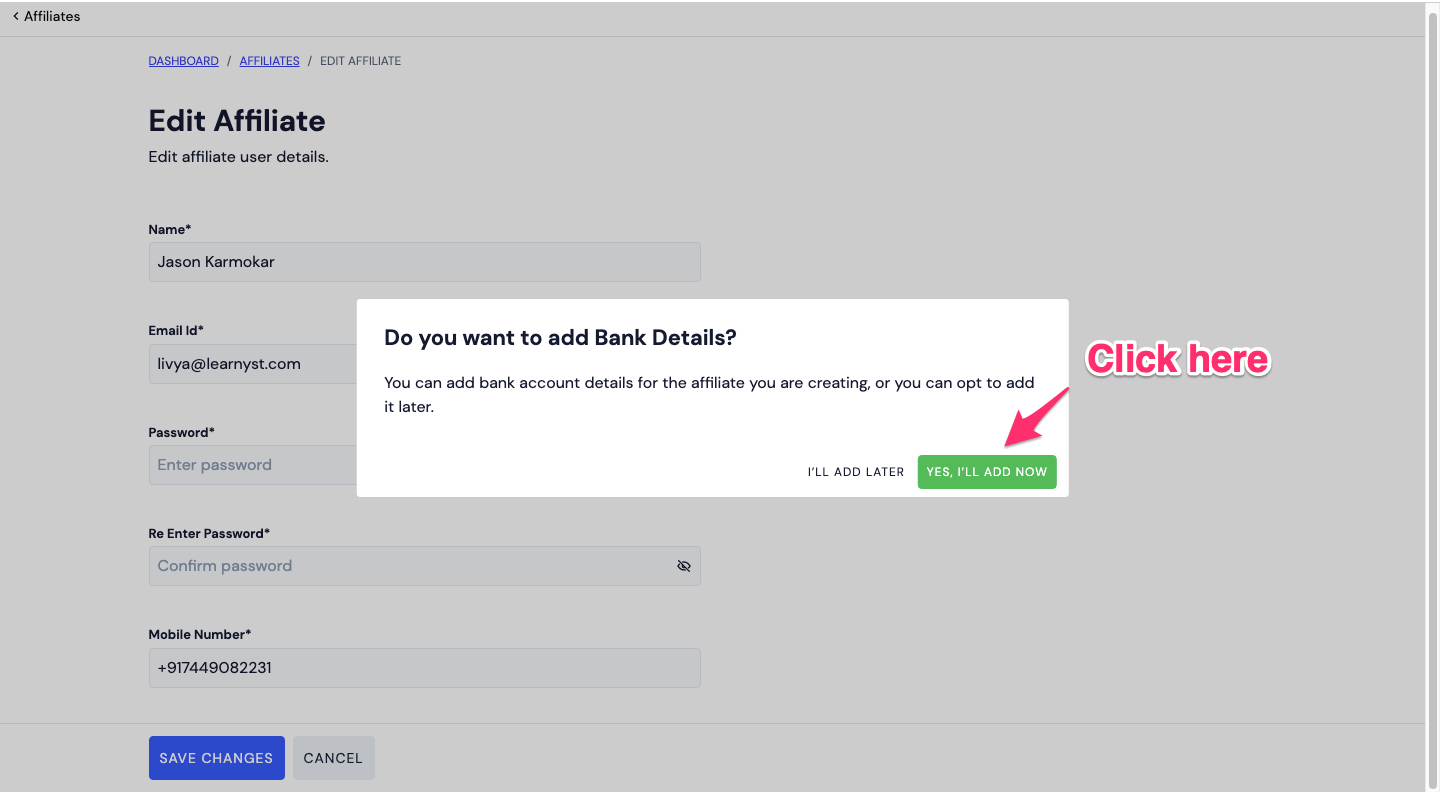Open the Affiliates breadcrumb link
This screenshot has height=792, width=1440.
pyautogui.click(x=269, y=61)
